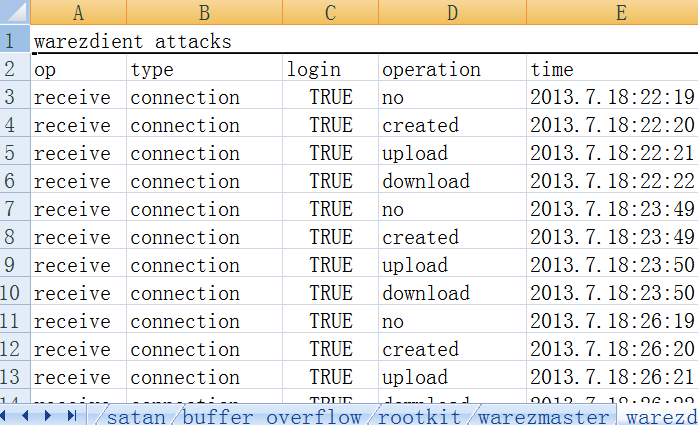Screen dimensions: 698x425
Task: Select the rootkit sheet tab
Action: 419,416
